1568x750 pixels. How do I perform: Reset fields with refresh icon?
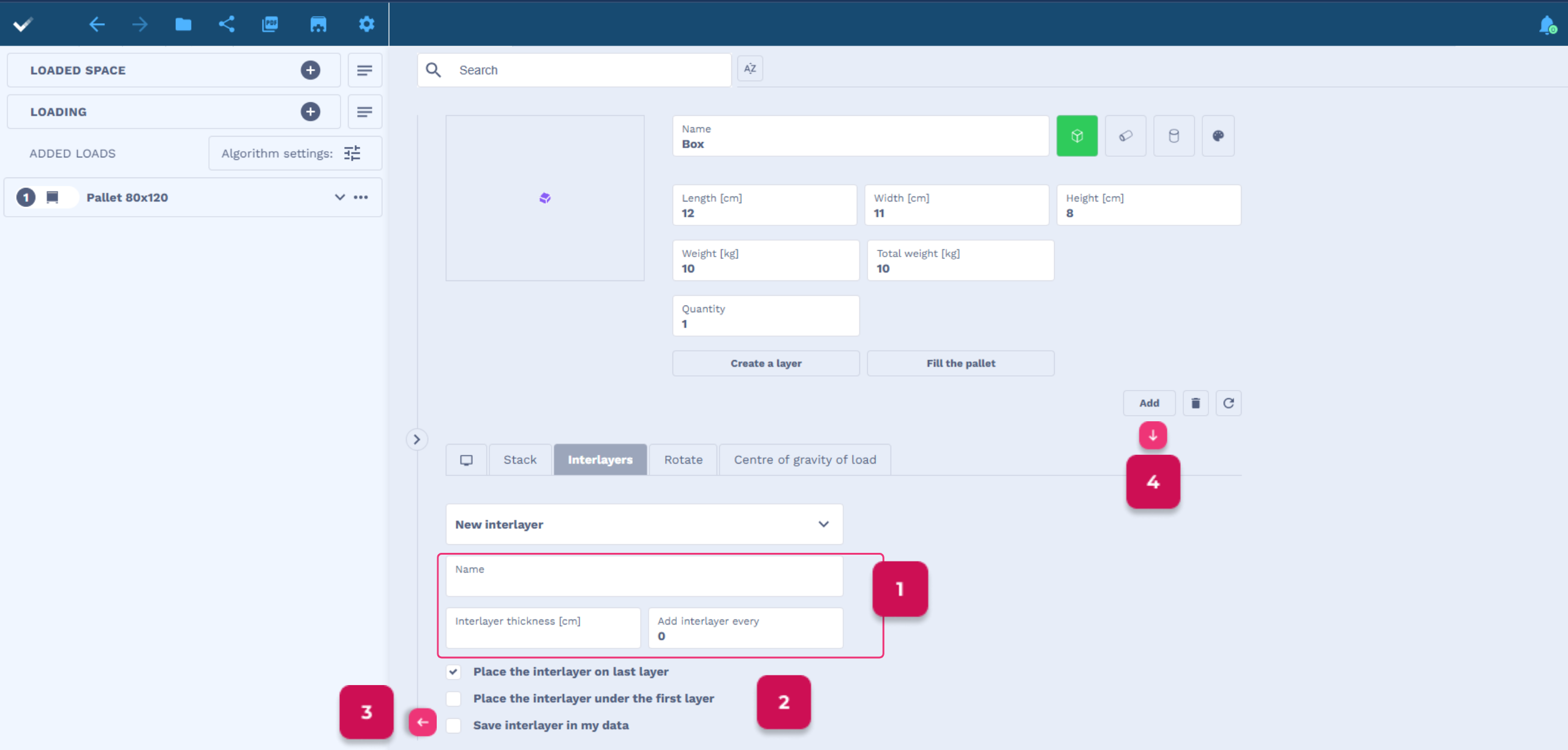click(x=1228, y=403)
